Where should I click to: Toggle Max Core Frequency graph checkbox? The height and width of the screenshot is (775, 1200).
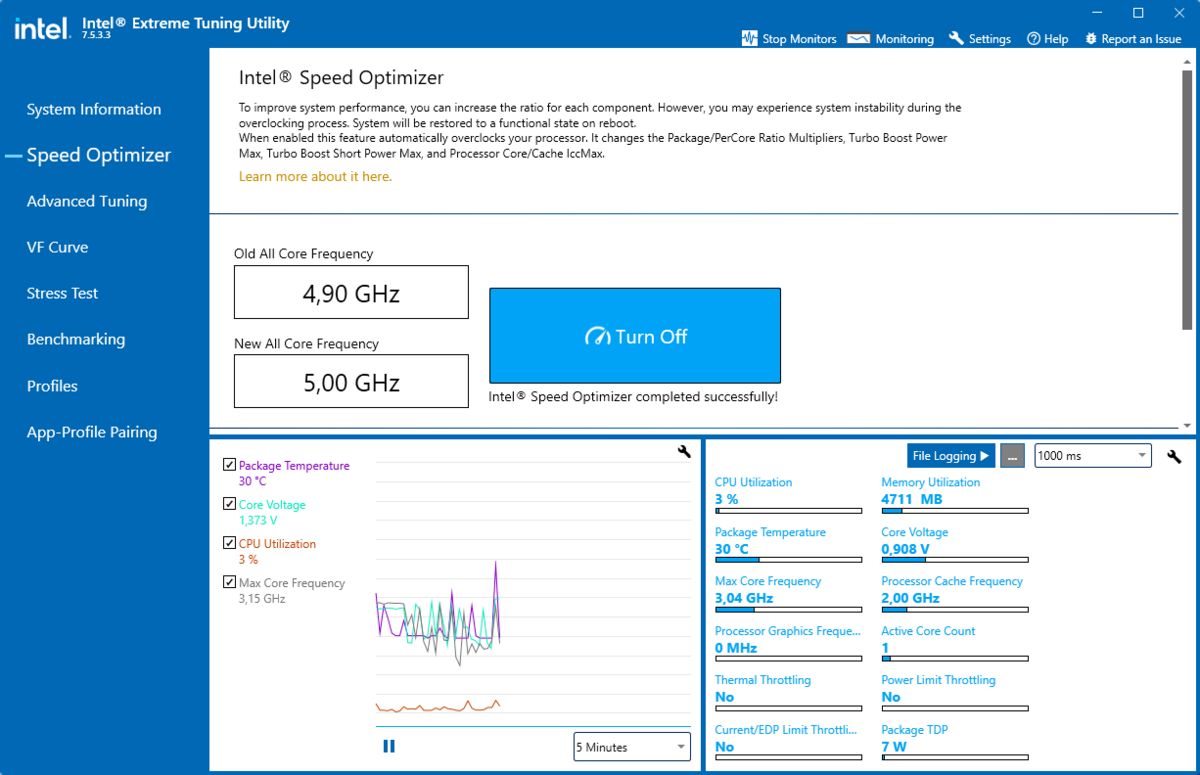230,582
